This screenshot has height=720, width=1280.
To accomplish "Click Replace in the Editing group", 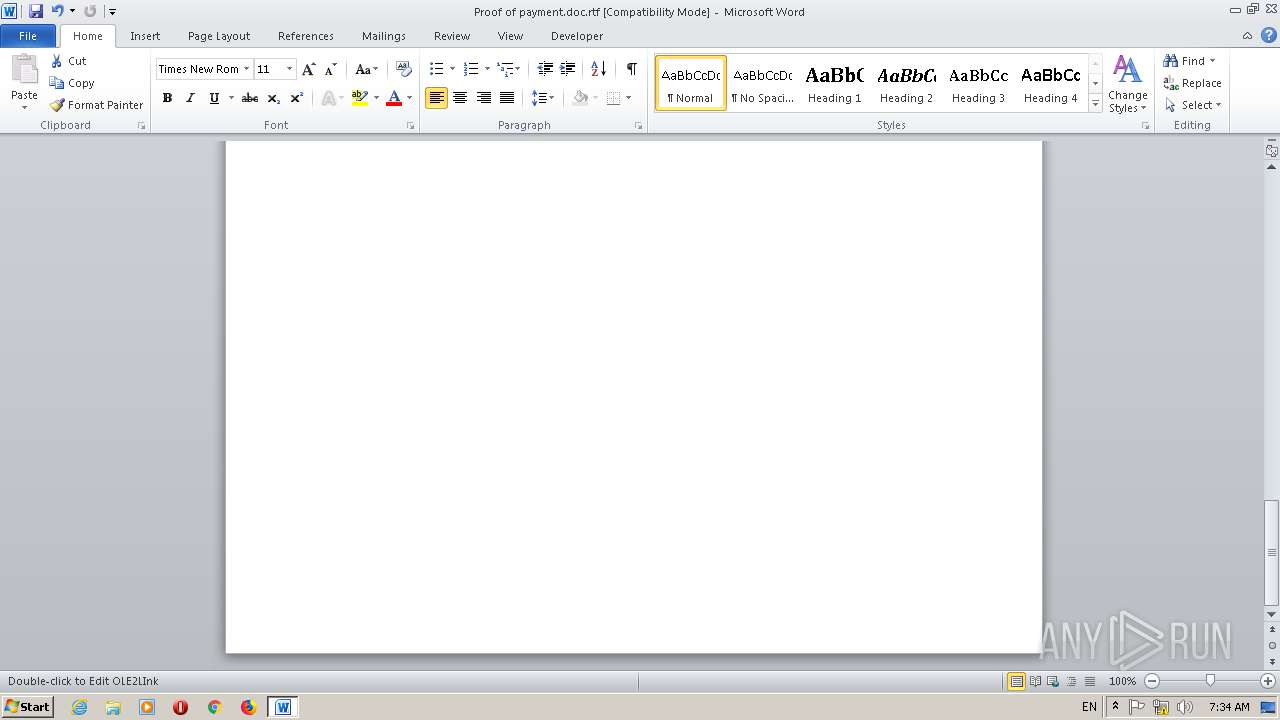I will point(1192,83).
